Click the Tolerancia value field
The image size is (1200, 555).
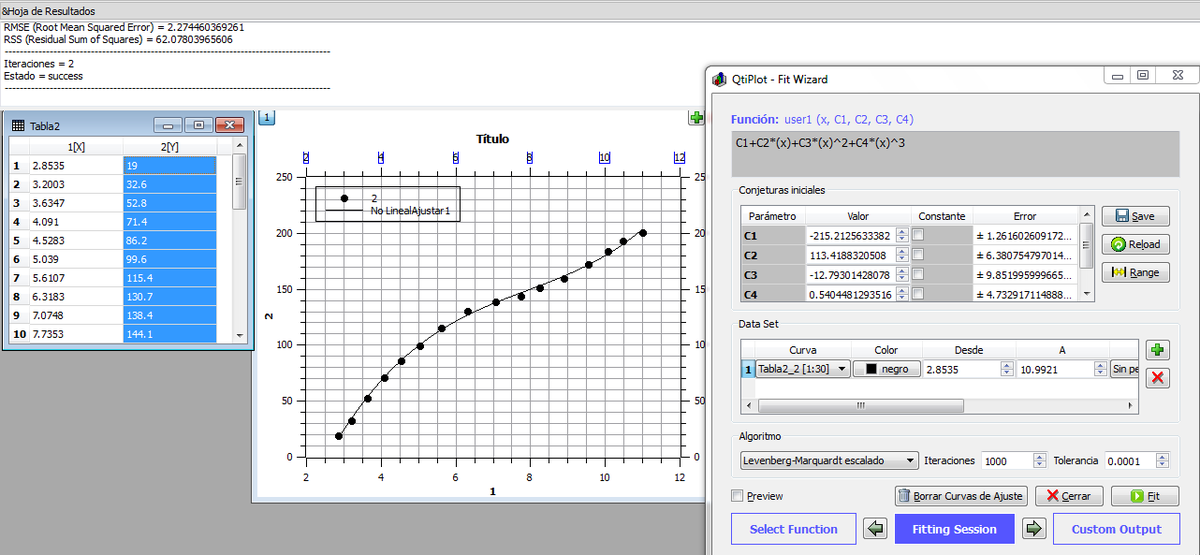pos(1128,461)
